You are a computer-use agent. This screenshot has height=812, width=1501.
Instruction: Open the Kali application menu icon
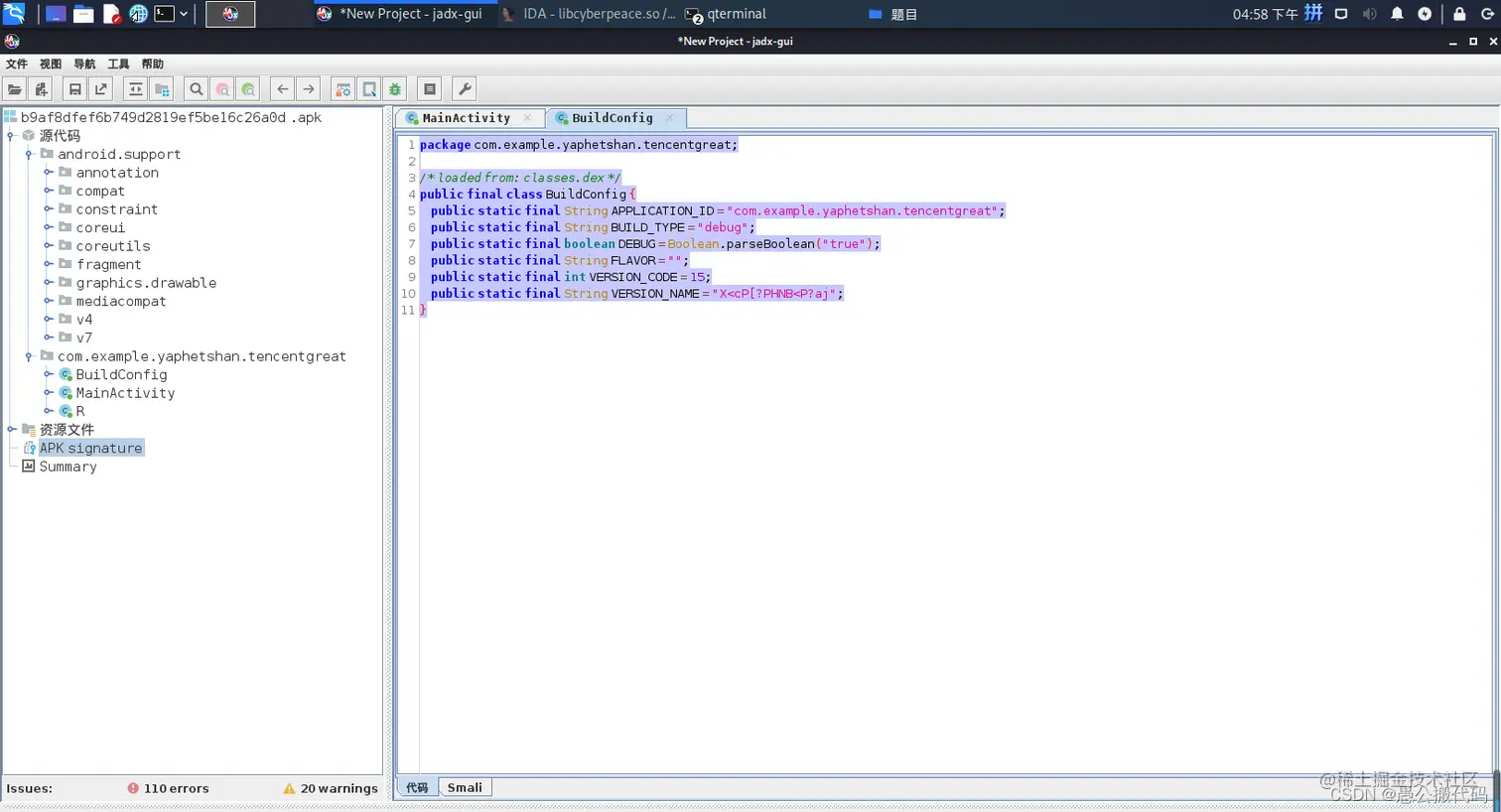14,14
